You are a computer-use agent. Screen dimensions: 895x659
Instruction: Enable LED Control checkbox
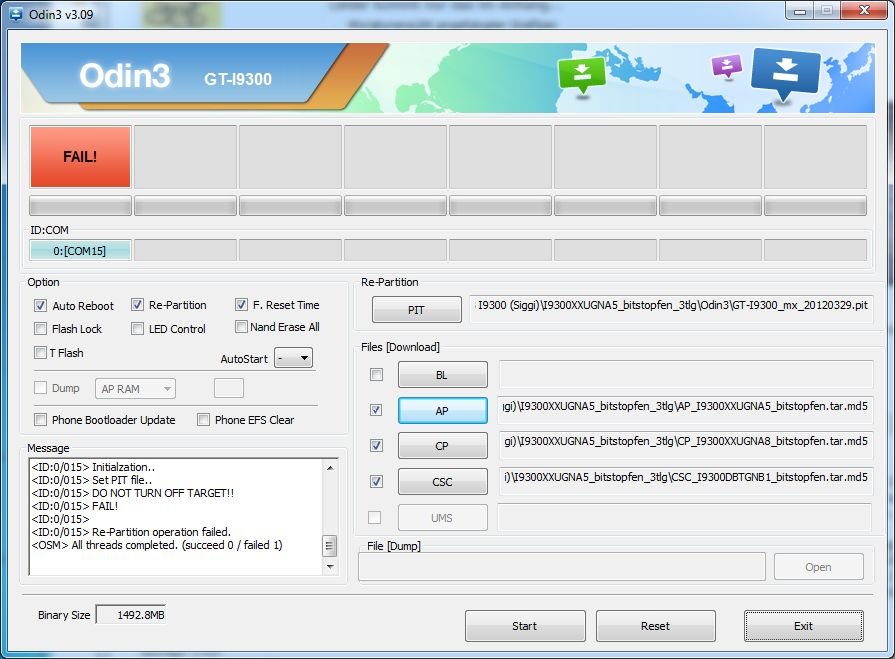pos(137,329)
